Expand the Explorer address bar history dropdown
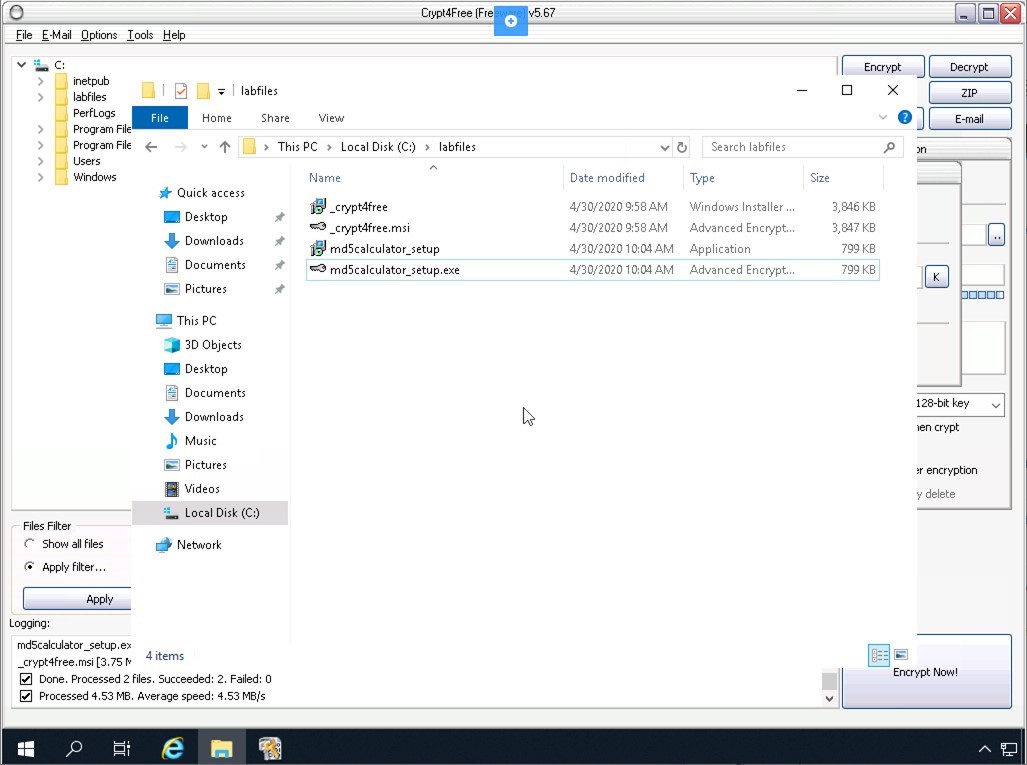 665,147
